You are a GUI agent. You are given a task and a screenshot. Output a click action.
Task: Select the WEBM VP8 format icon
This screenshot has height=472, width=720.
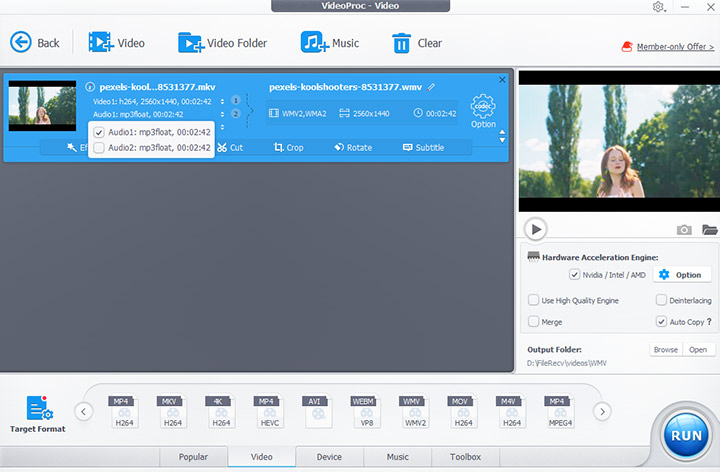pos(363,412)
